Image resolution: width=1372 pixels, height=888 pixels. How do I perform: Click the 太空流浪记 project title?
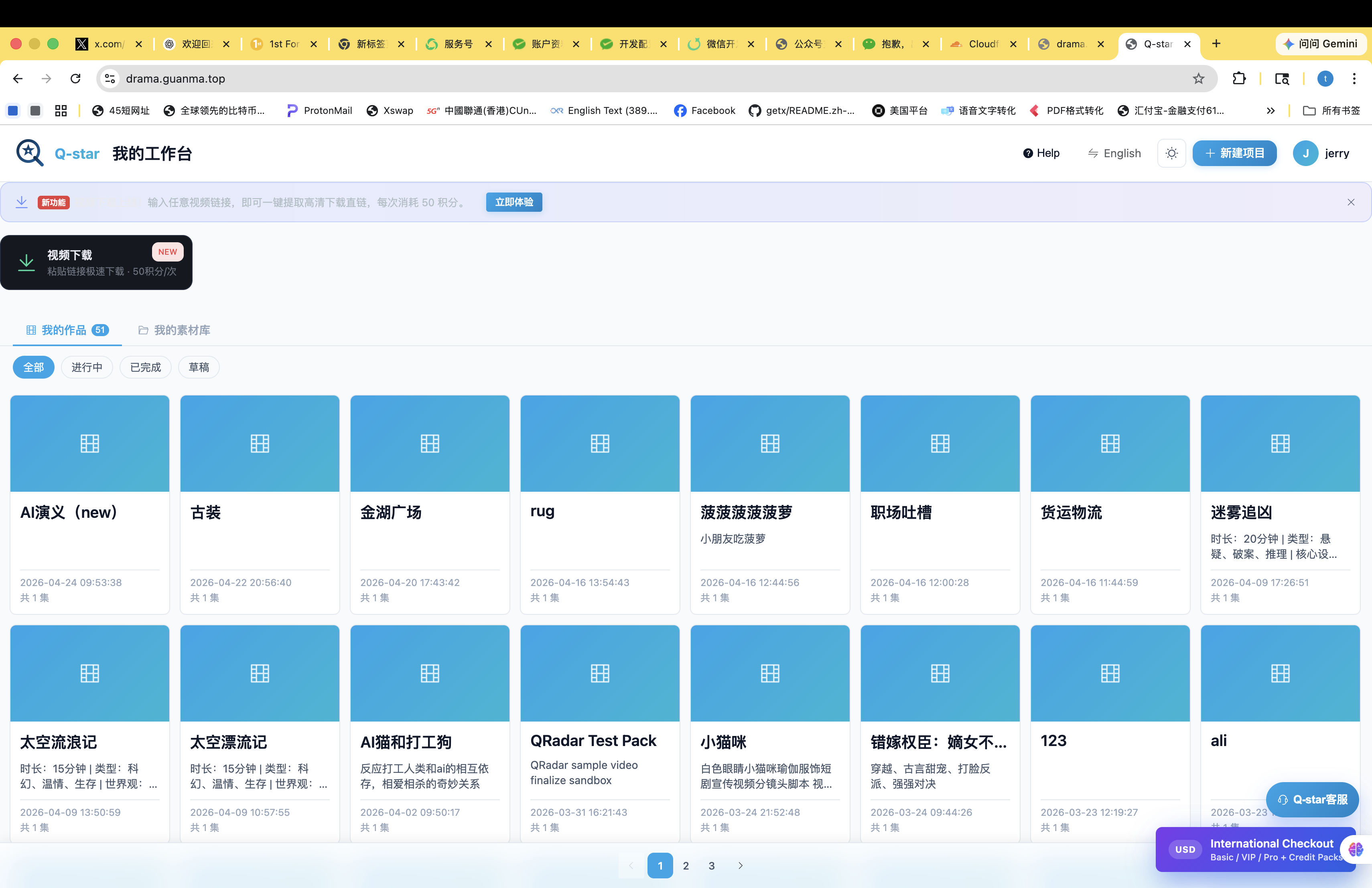point(59,742)
